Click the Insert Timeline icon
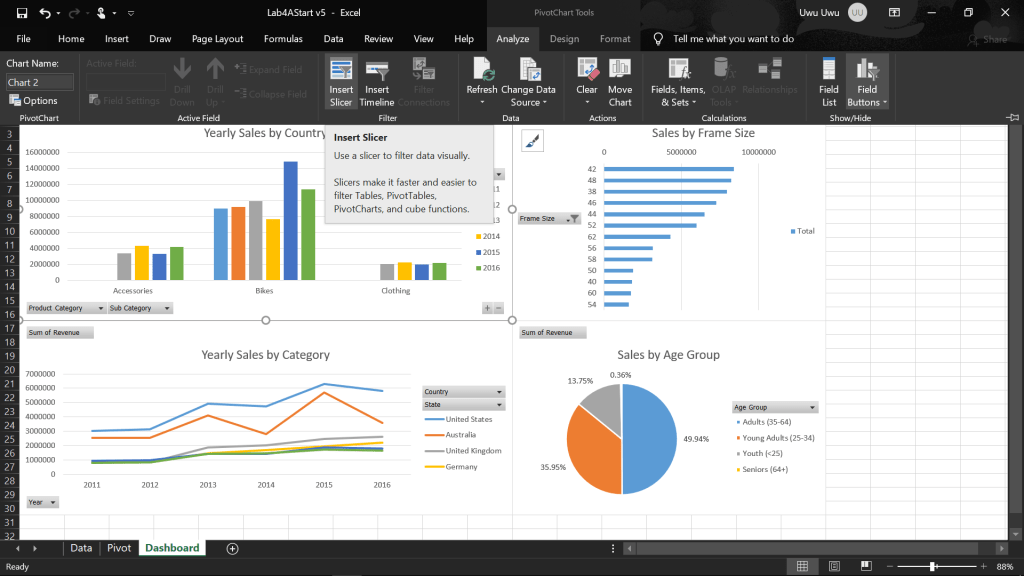The height and width of the screenshot is (576, 1024). (x=377, y=72)
